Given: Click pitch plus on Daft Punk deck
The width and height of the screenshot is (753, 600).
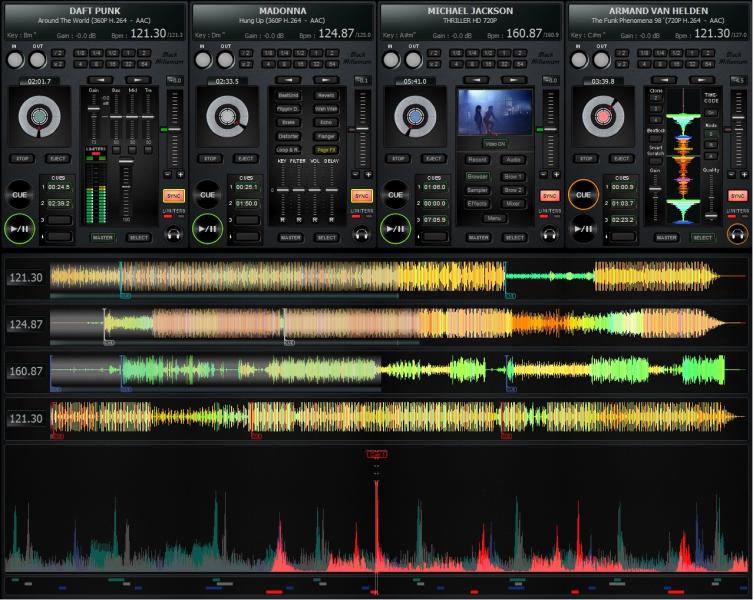Looking at the screenshot, I should tap(181, 175).
